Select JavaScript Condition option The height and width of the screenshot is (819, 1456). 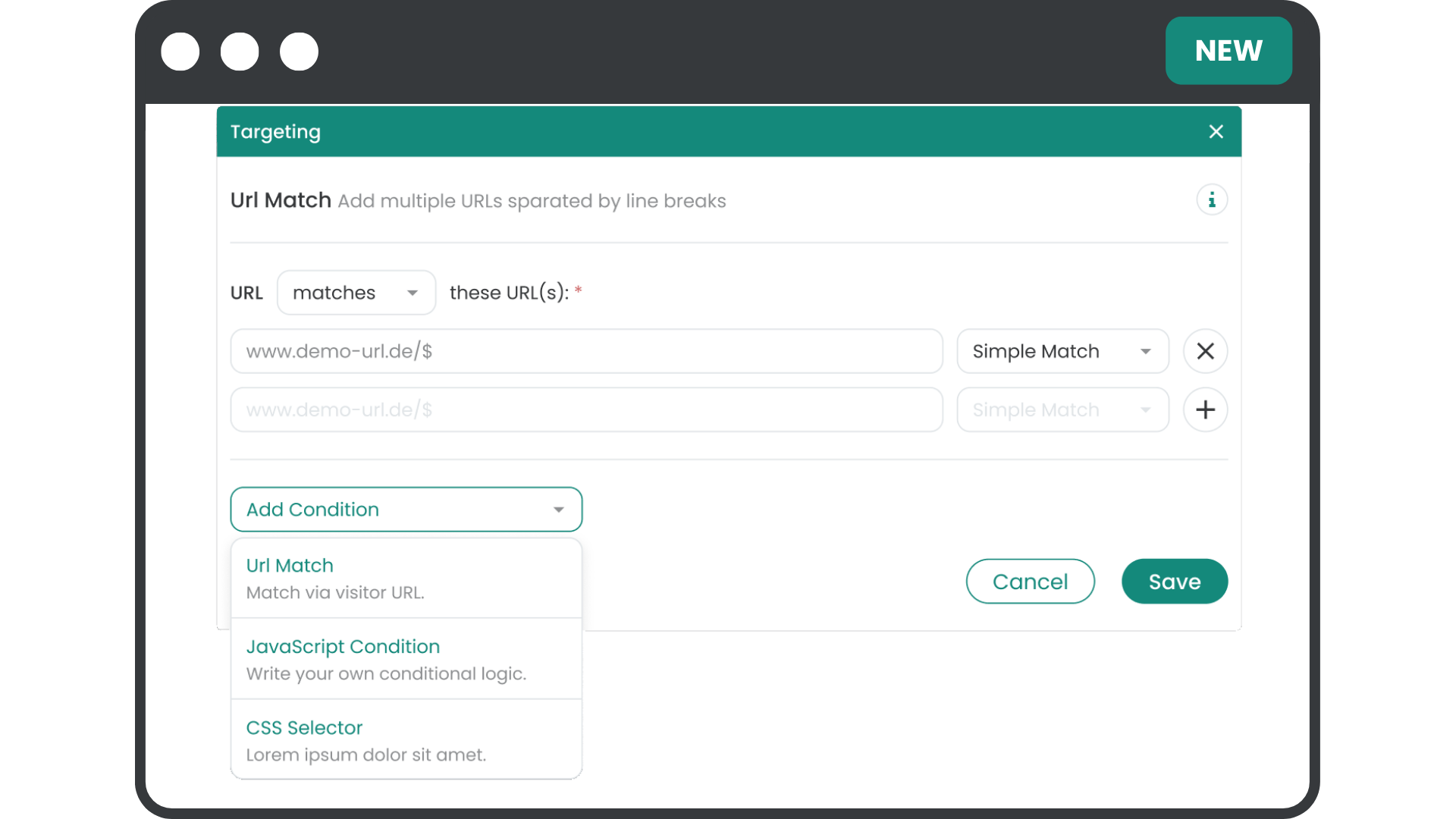pos(406,659)
